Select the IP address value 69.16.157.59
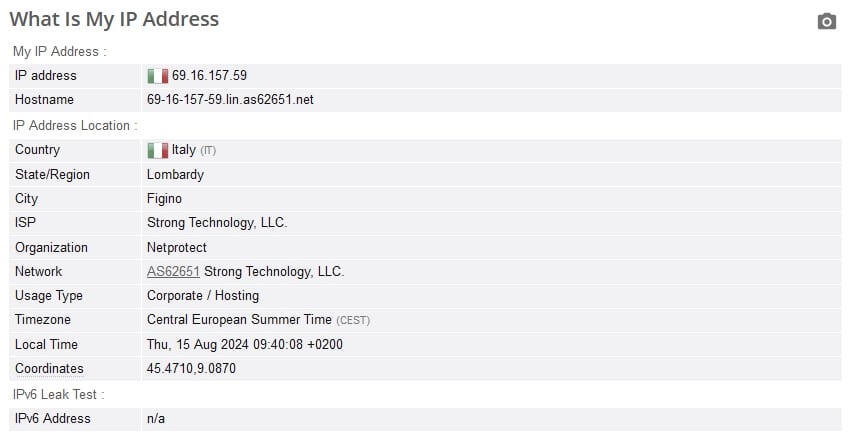851x439 pixels. click(x=209, y=75)
